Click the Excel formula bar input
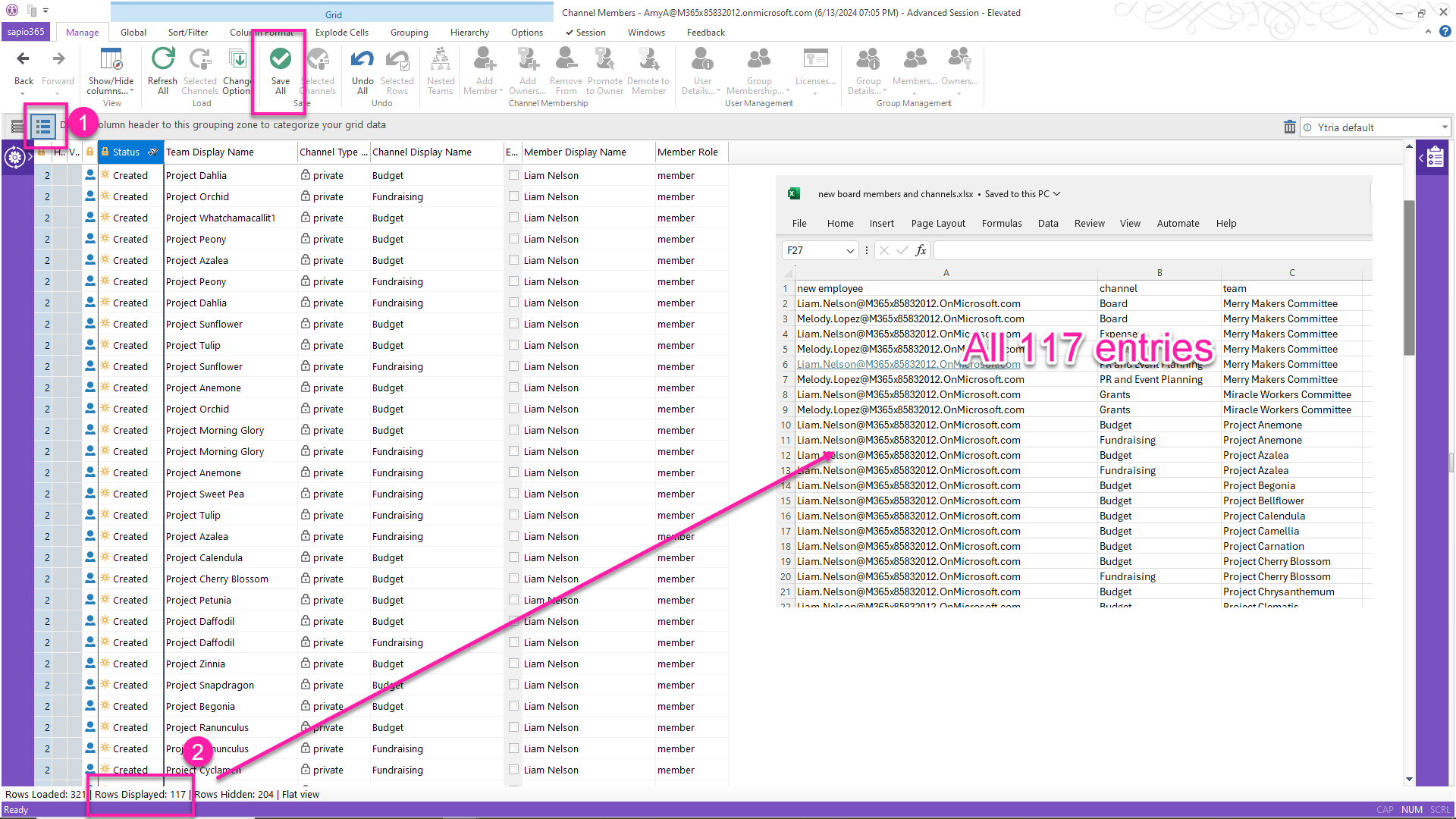The image size is (1456, 819). click(1153, 250)
